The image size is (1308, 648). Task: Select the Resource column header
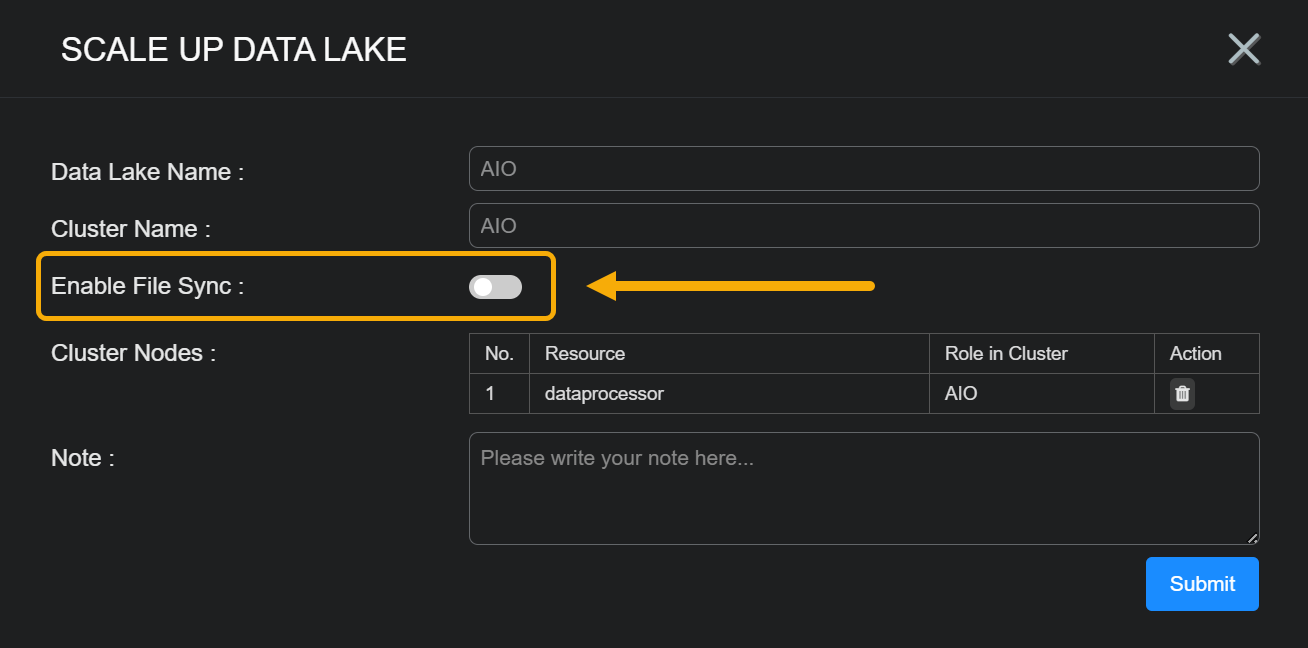click(585, 354)
